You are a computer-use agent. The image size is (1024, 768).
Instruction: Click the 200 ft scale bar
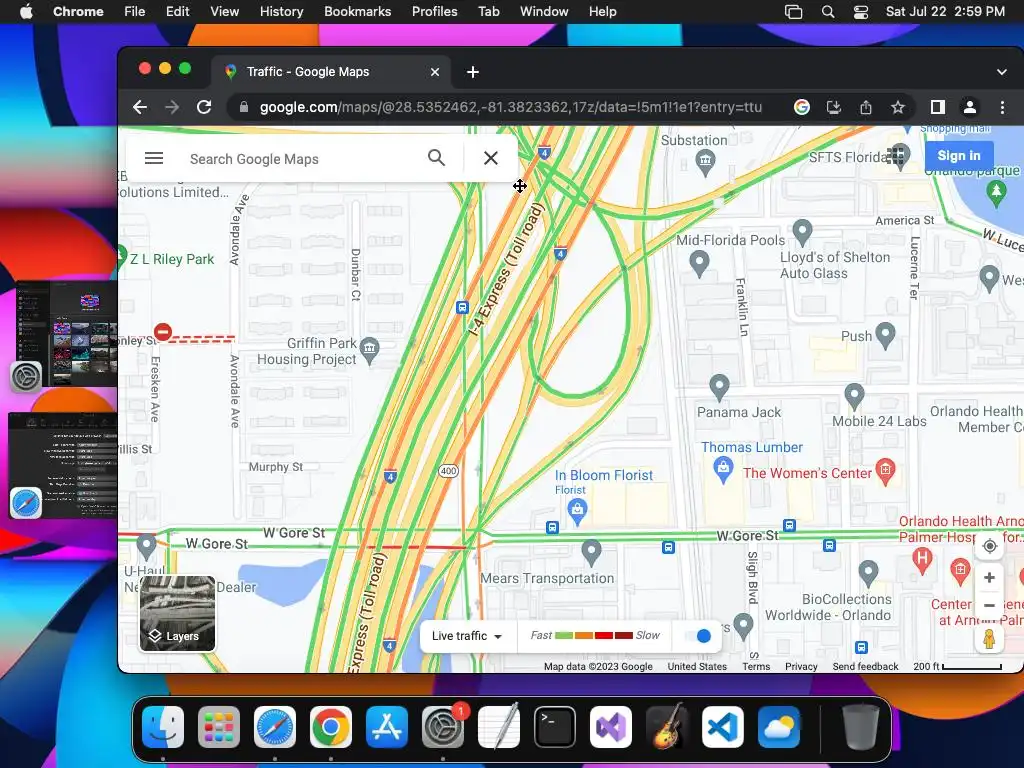[x=957, y=666]
